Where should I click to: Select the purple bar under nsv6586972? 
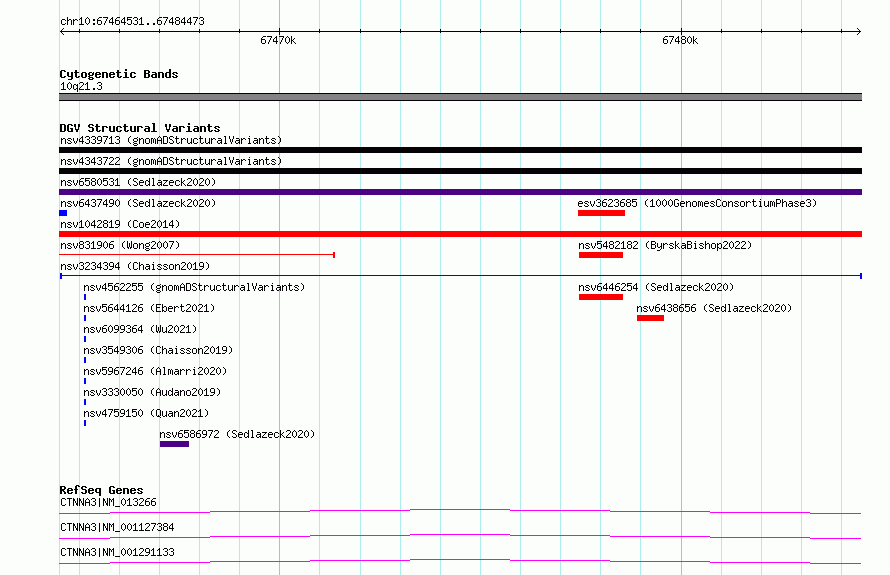[174, 444]
